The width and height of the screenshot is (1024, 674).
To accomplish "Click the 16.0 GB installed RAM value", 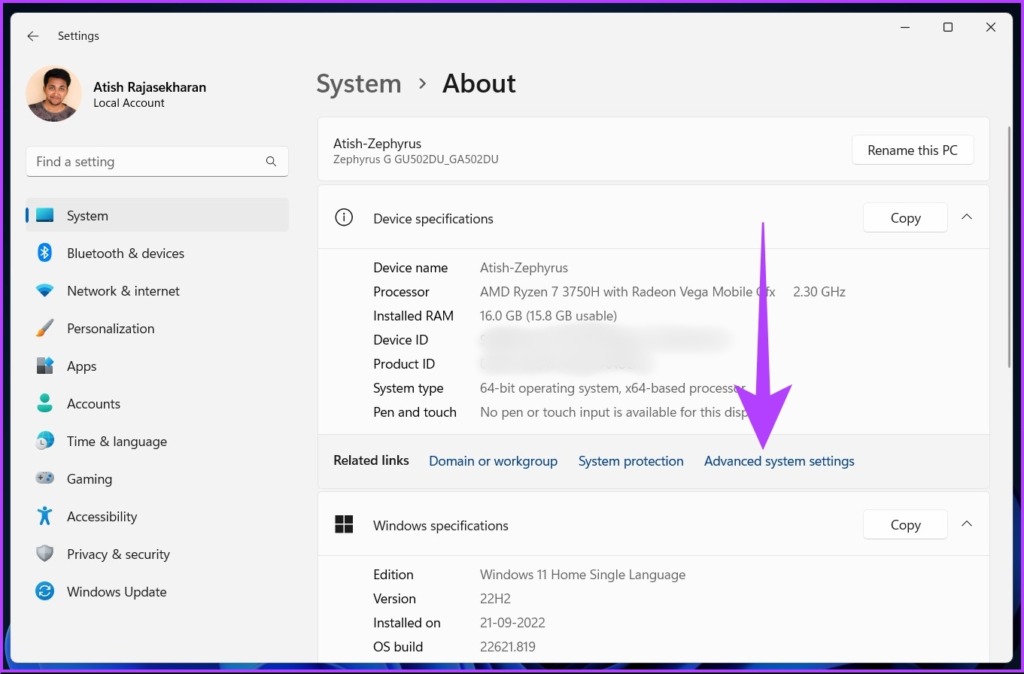I will pyautogui.click(x=548, y=316).
